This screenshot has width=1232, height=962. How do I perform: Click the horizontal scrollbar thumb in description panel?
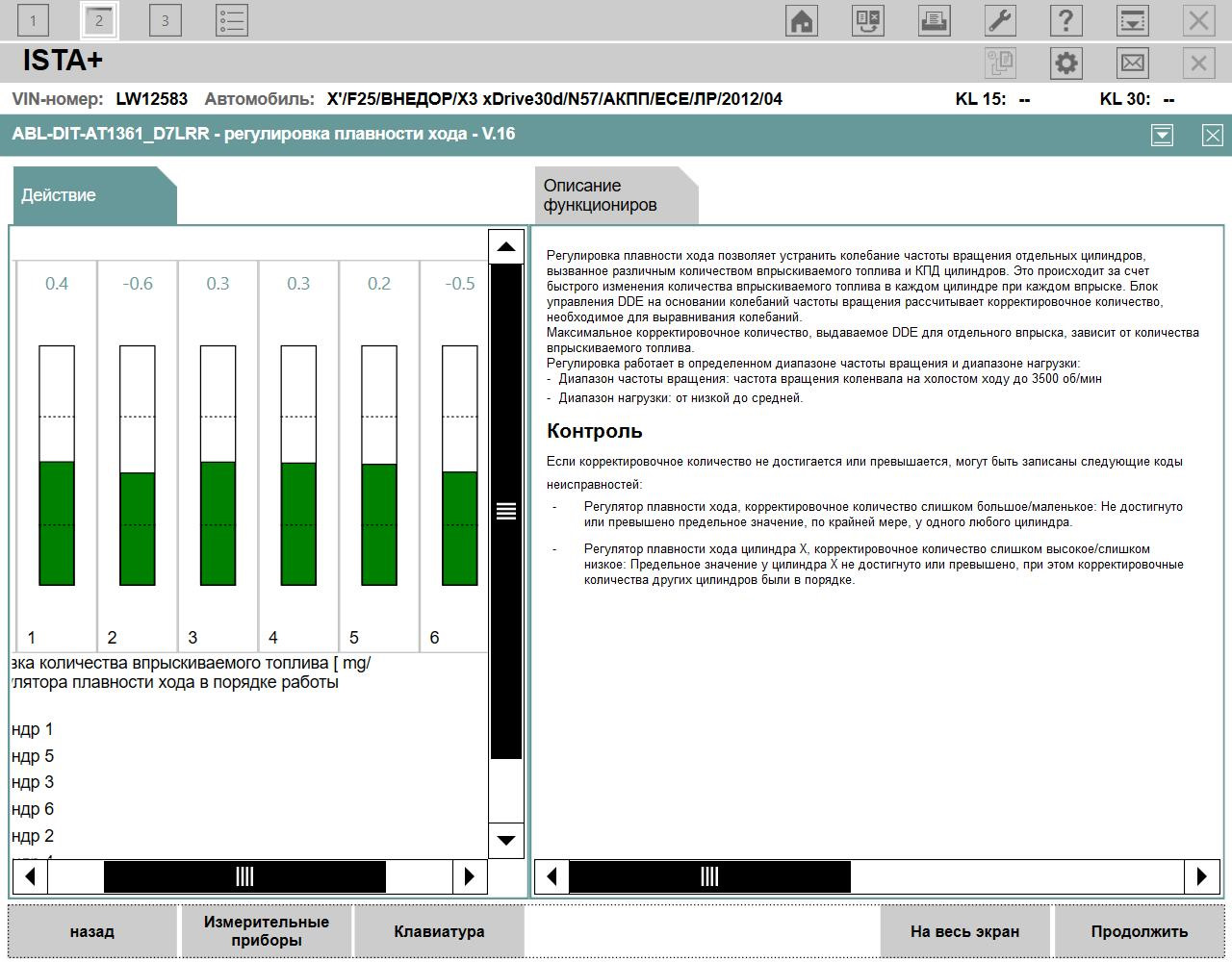click(709, 876)
